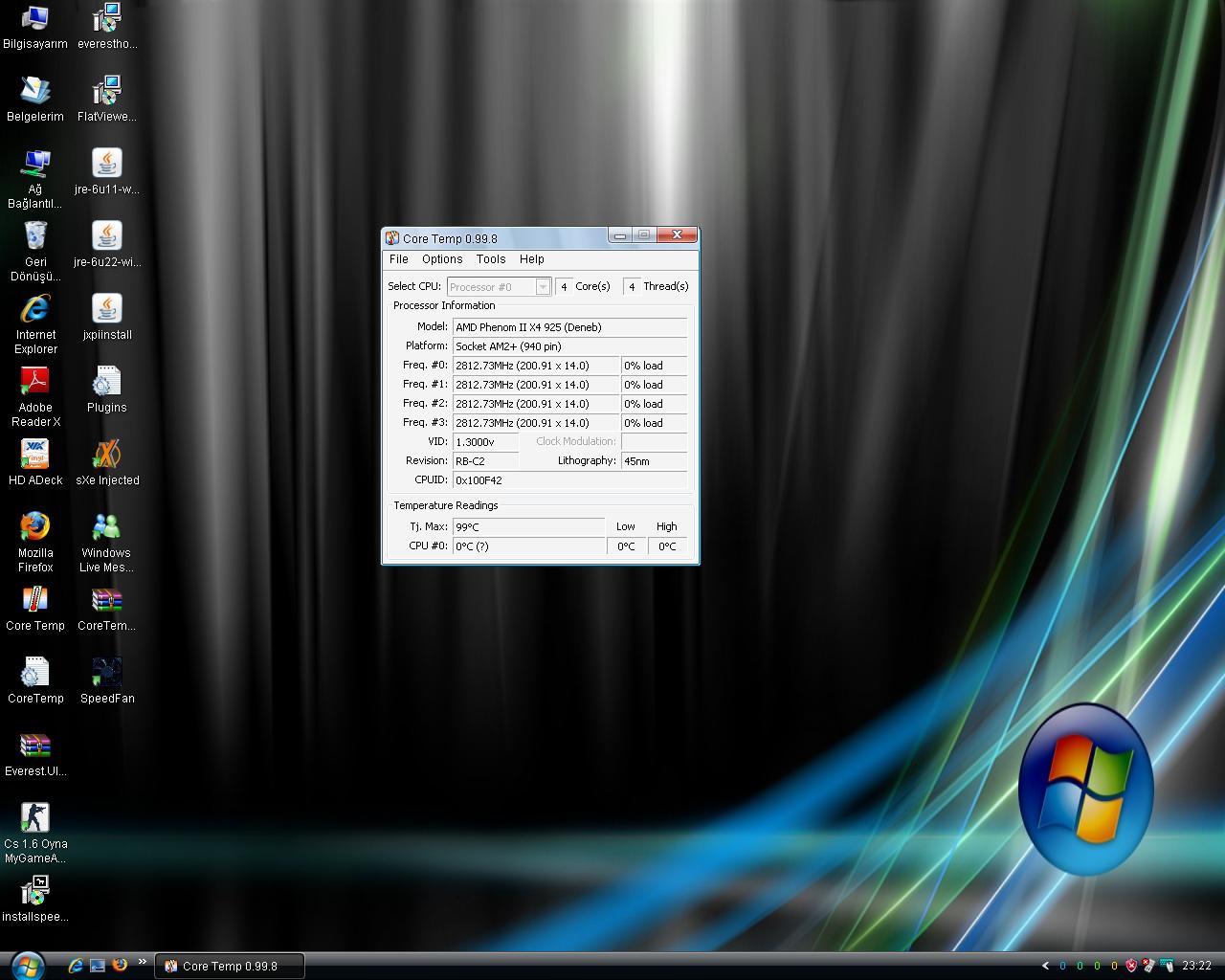Screen dimensions: 1225x980
Task: Click the Tj. Max value 99°C
Action: [528, 527]
